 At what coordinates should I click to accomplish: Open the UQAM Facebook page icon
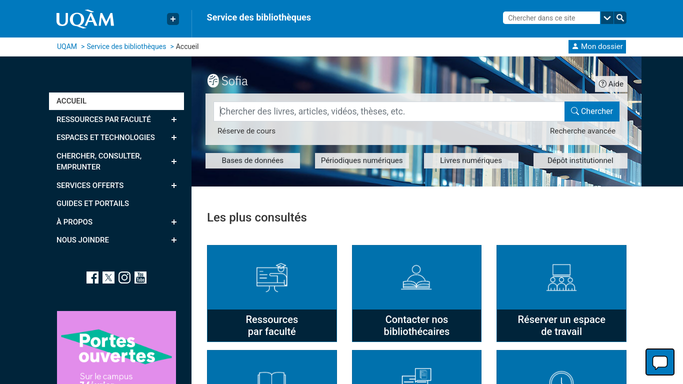coord(92,278)
